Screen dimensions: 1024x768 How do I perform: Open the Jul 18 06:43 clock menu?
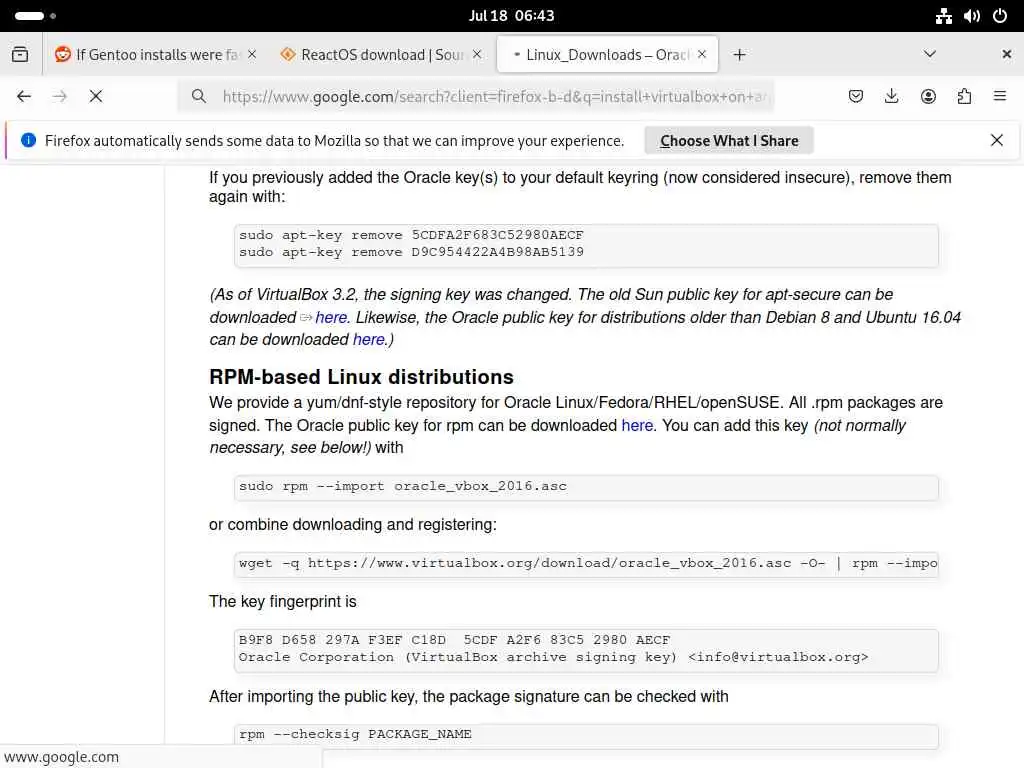[x=511, y=16]
